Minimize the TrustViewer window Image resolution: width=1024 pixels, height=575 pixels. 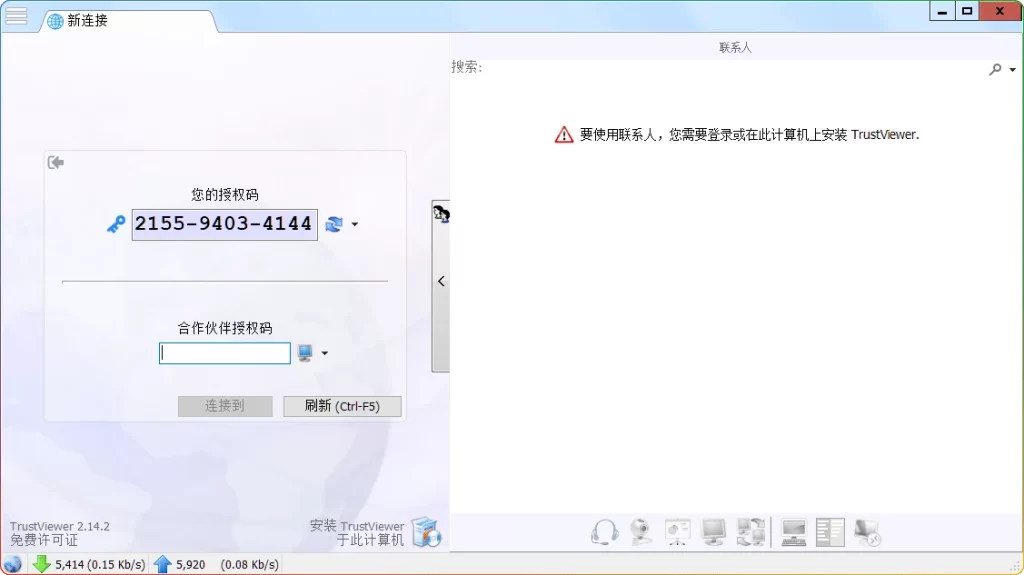[x=942, y=11]
